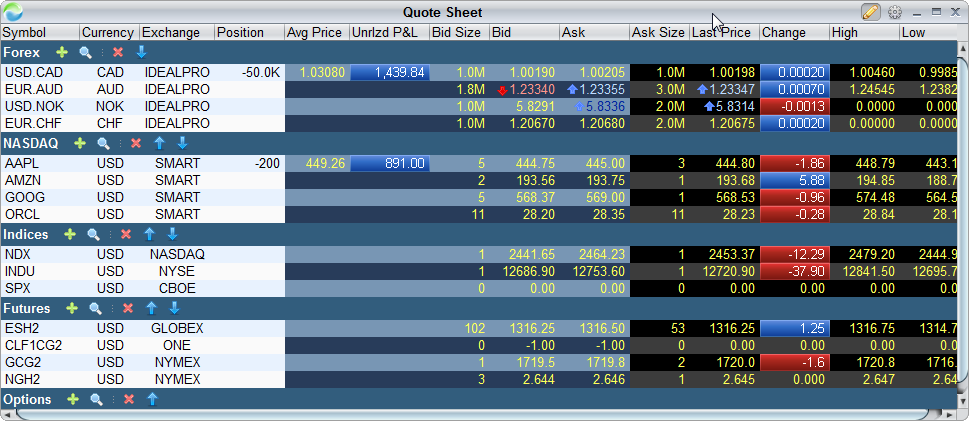Add a ticker to the Forex group
This screenshot has width=969, height=421.
[x=61, y=53]
